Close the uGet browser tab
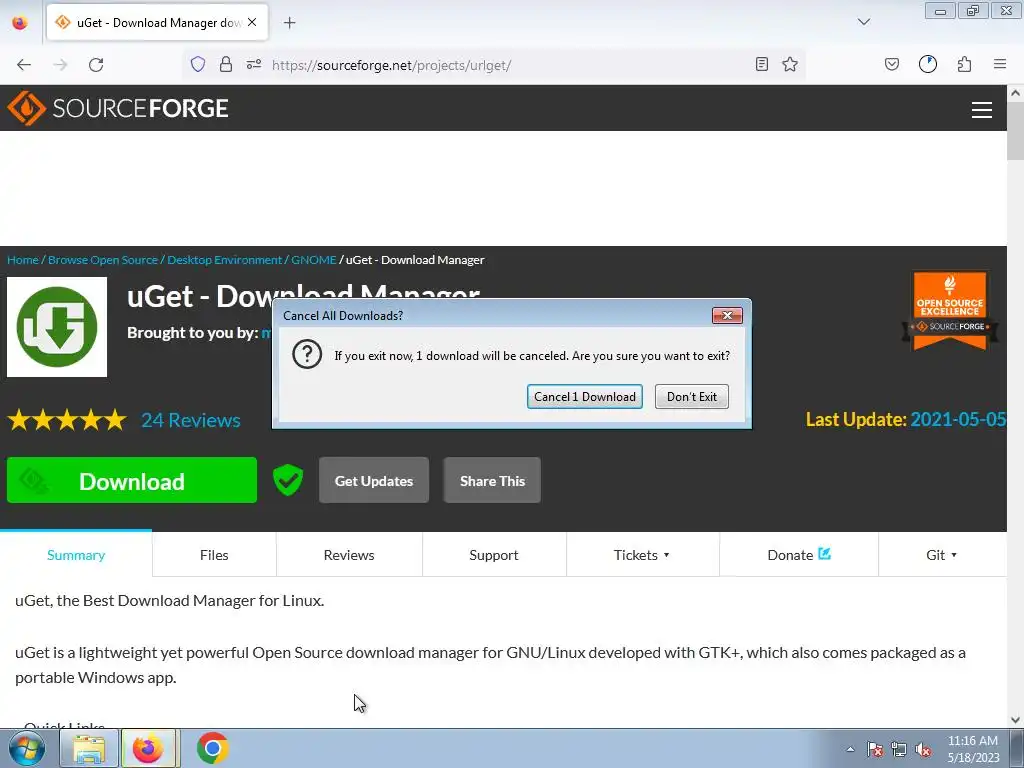 pyautogui.click(x=252, y=22)
